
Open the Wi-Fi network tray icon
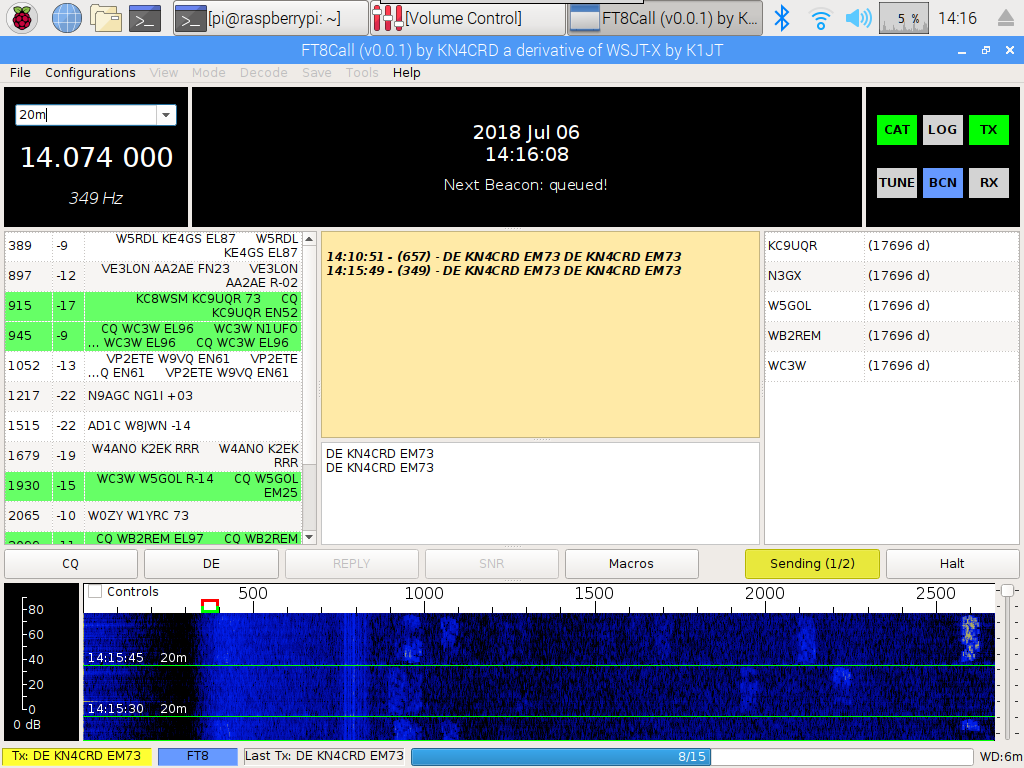(x=820, y=19)
